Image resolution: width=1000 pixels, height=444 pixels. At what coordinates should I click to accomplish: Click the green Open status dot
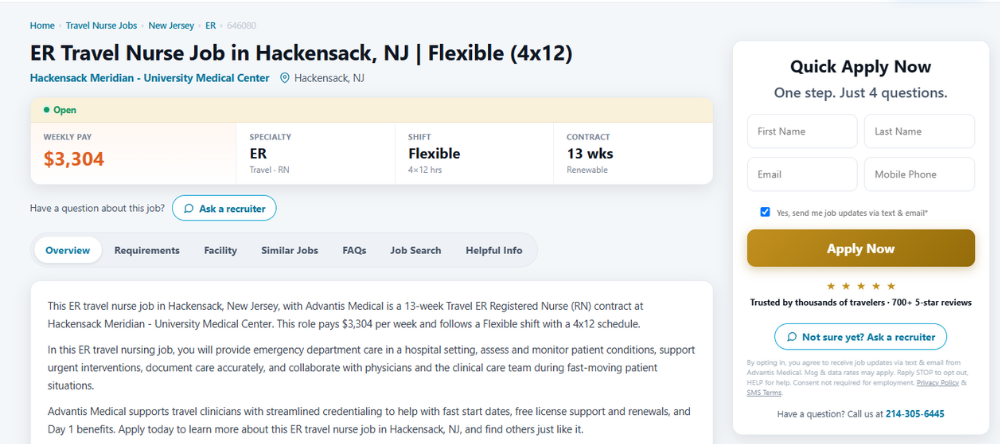(47, 110)
